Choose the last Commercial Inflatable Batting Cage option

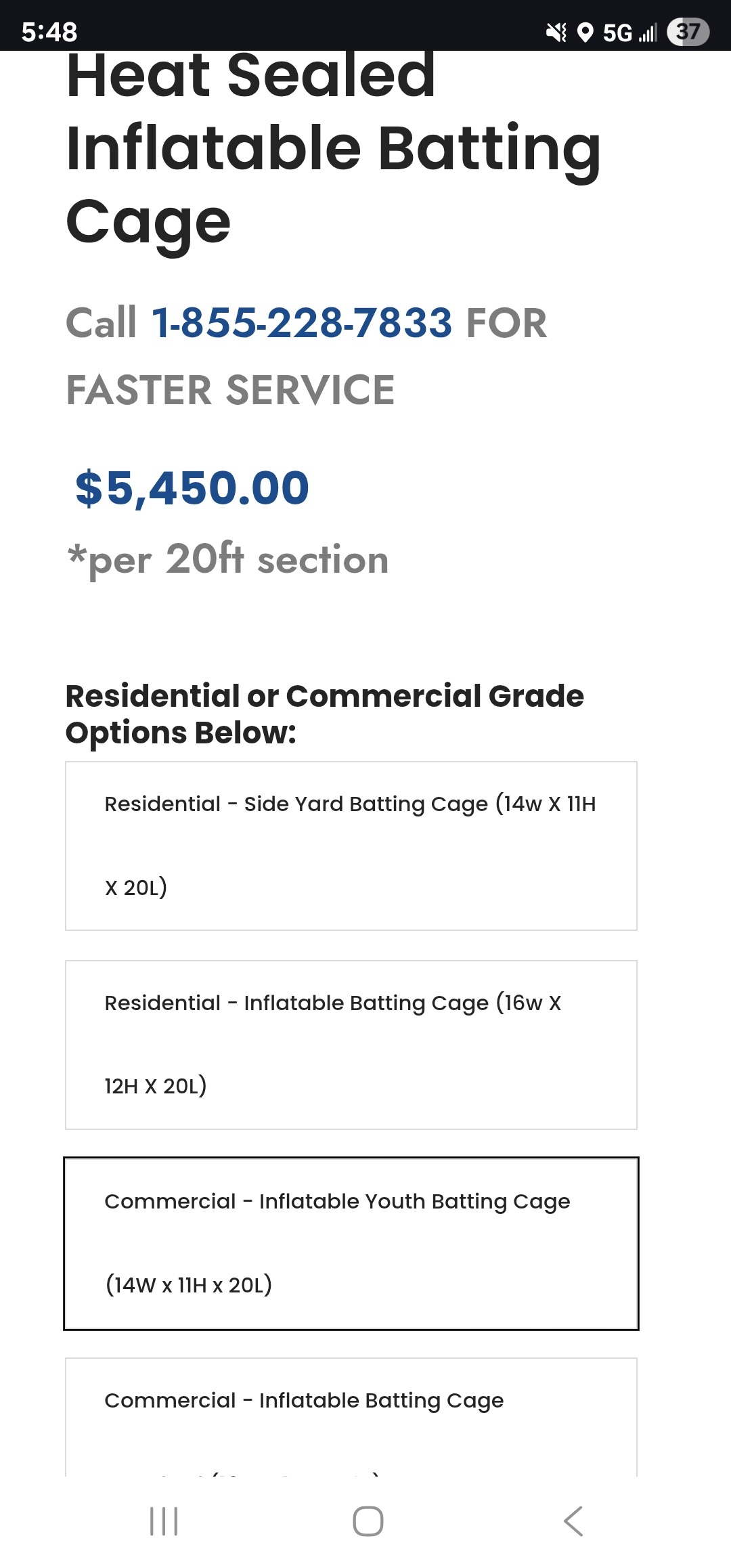tap(351, 1418)
